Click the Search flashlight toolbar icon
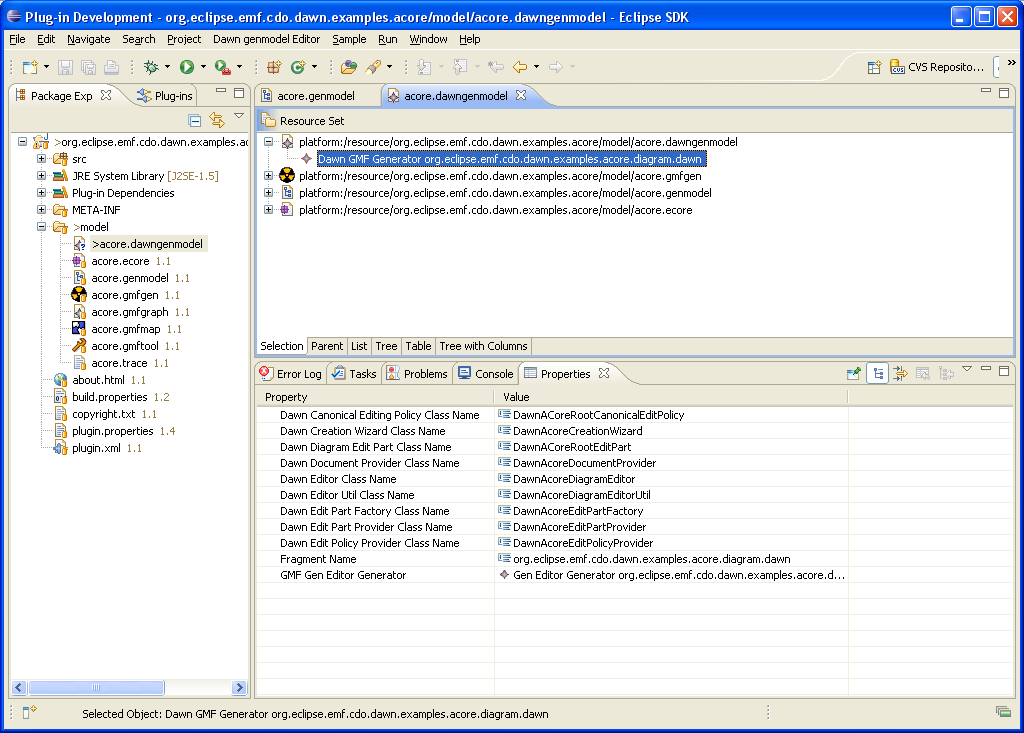Screen dimensions: 1024x733 click(374, 67)
